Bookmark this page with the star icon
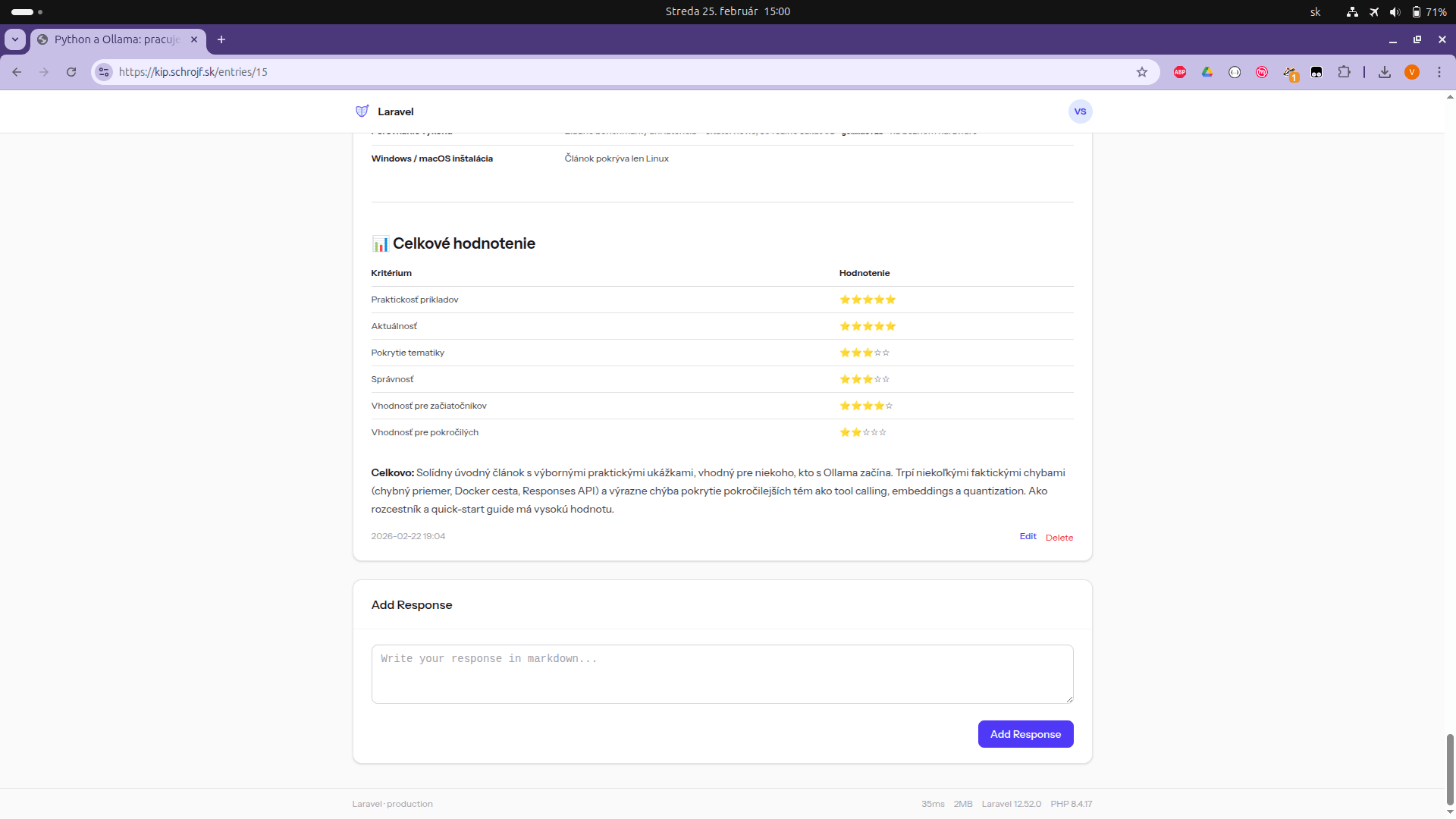Screen dimensions: 1456x819 (1142, 72)
